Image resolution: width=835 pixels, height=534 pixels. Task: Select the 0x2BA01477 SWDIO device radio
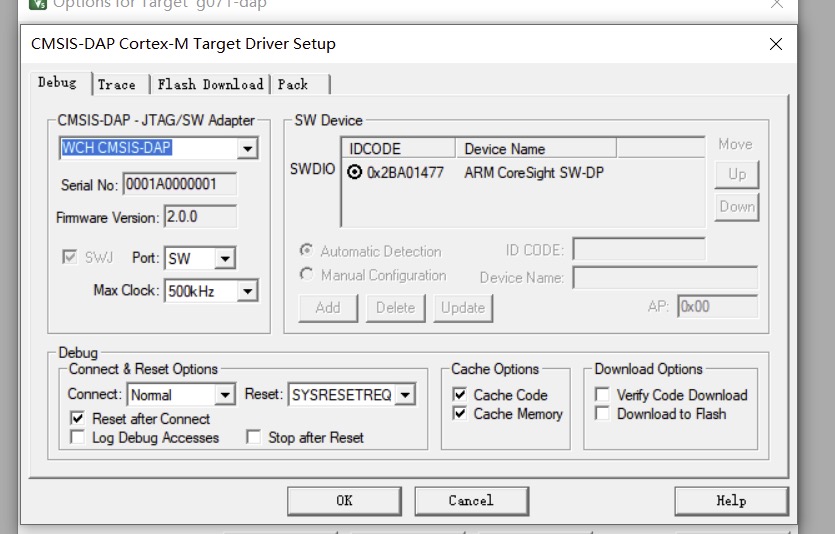click(354, 172)
